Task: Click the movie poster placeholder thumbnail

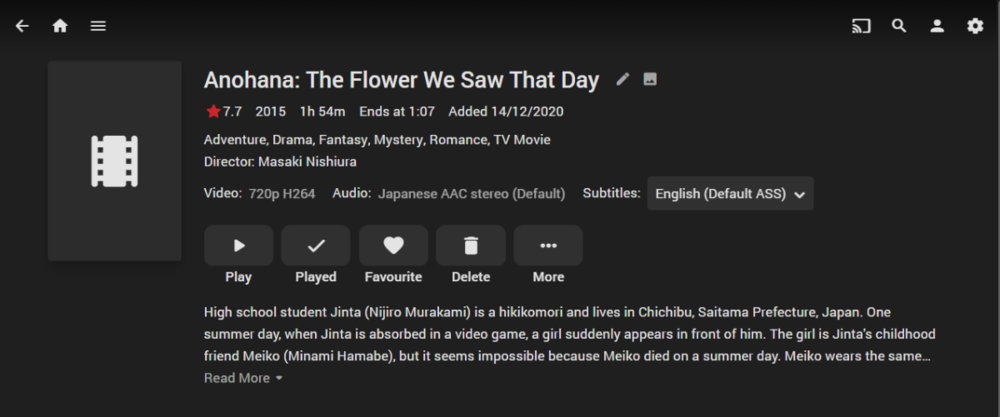Action: click(114, 161)
